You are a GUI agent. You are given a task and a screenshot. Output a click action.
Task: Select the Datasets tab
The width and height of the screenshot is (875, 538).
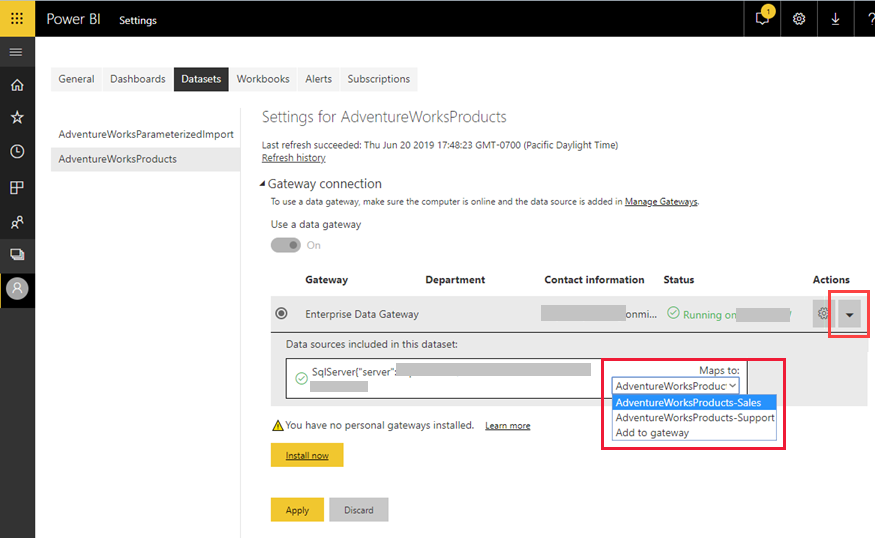(201, 79)
